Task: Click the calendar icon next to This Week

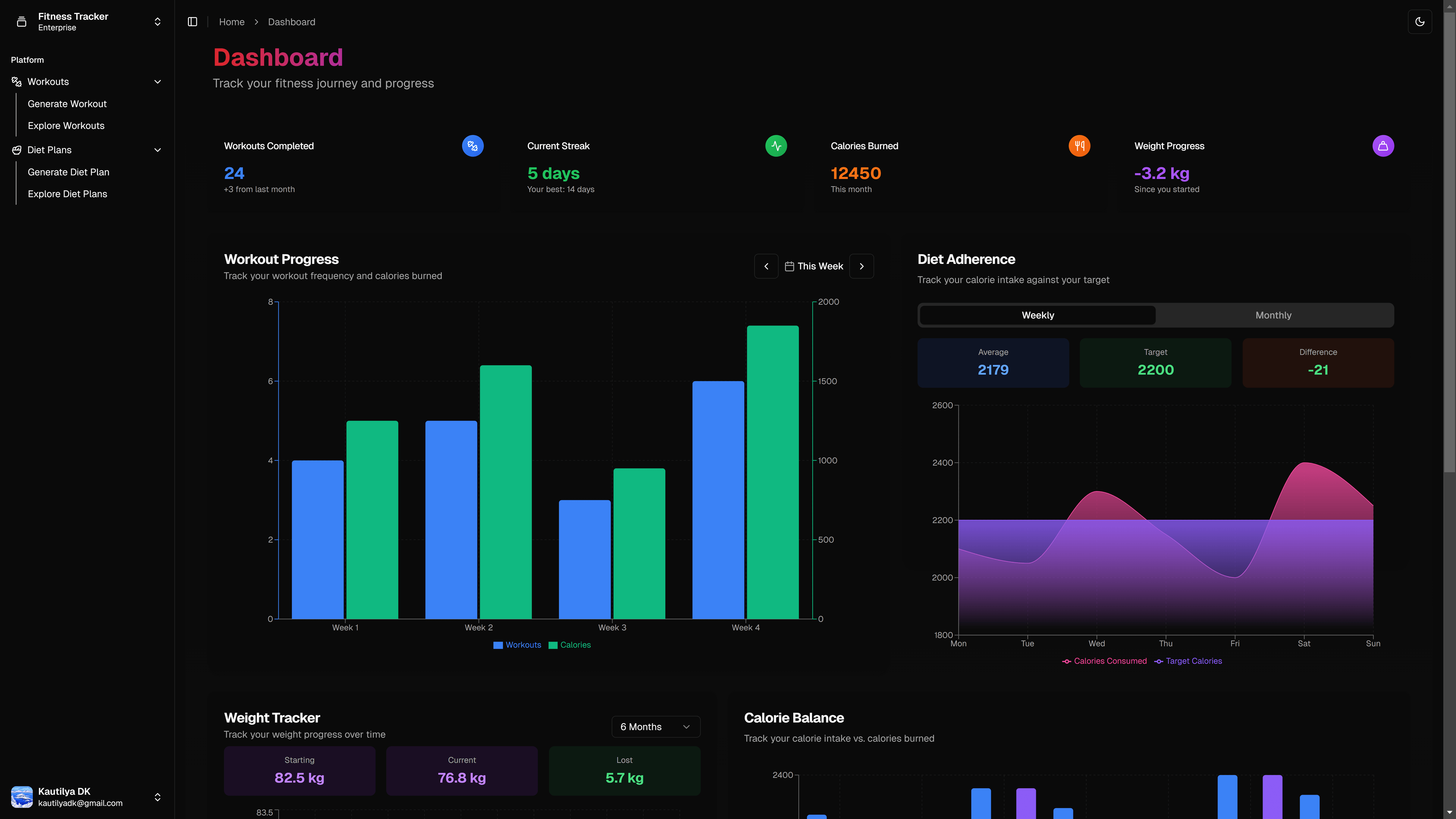Action: (789, 266)
